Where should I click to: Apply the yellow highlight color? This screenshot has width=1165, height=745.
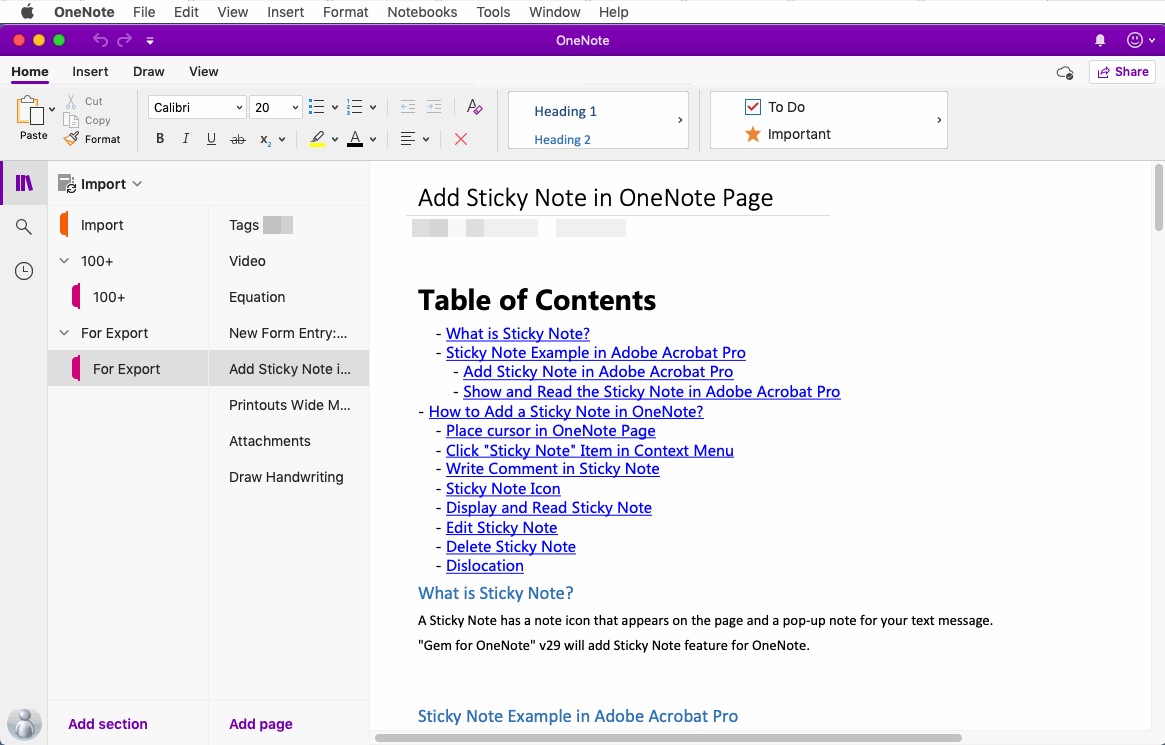[317, 139]
